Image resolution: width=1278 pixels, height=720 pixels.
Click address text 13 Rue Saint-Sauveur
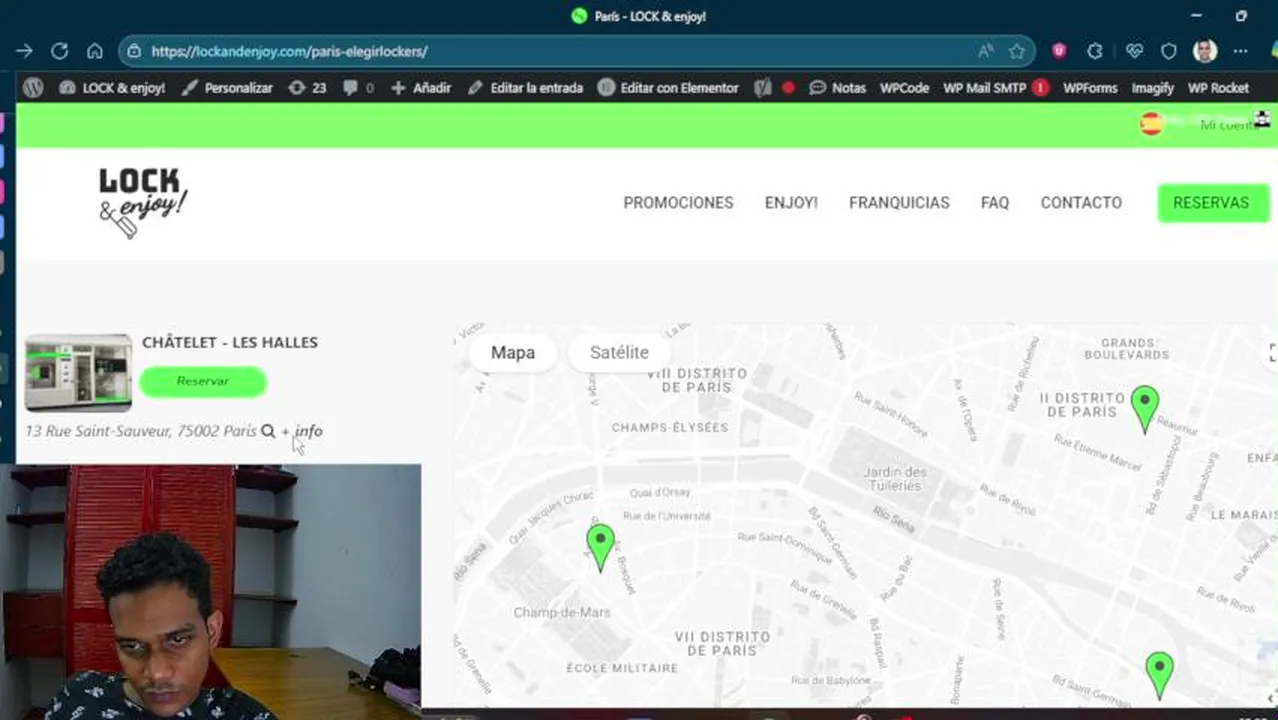[141, 431]
